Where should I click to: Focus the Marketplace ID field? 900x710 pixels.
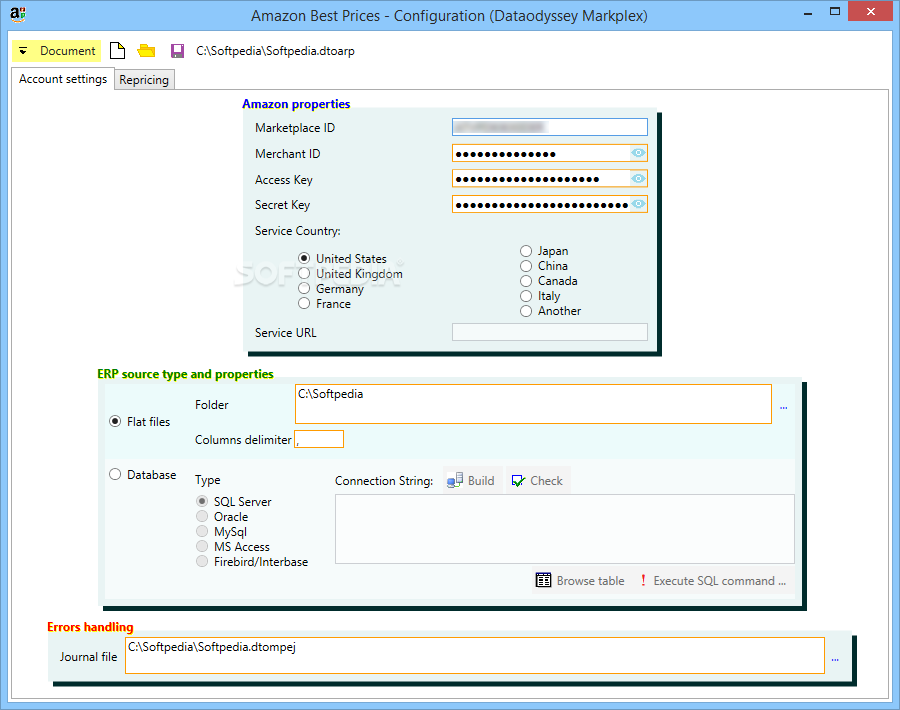[550, 127]
